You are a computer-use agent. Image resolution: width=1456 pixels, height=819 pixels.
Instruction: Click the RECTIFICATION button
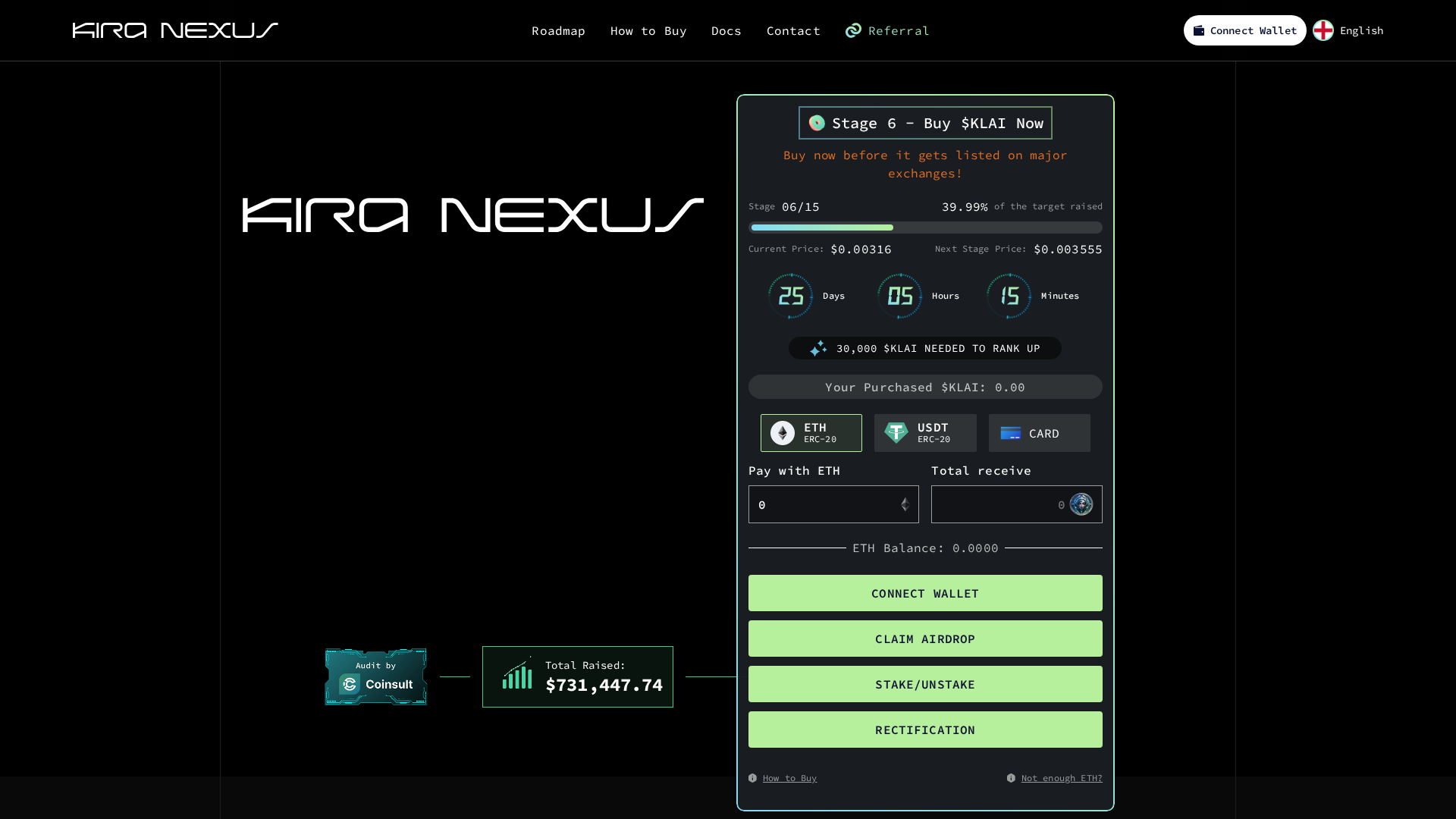click(x=925, y=730)
